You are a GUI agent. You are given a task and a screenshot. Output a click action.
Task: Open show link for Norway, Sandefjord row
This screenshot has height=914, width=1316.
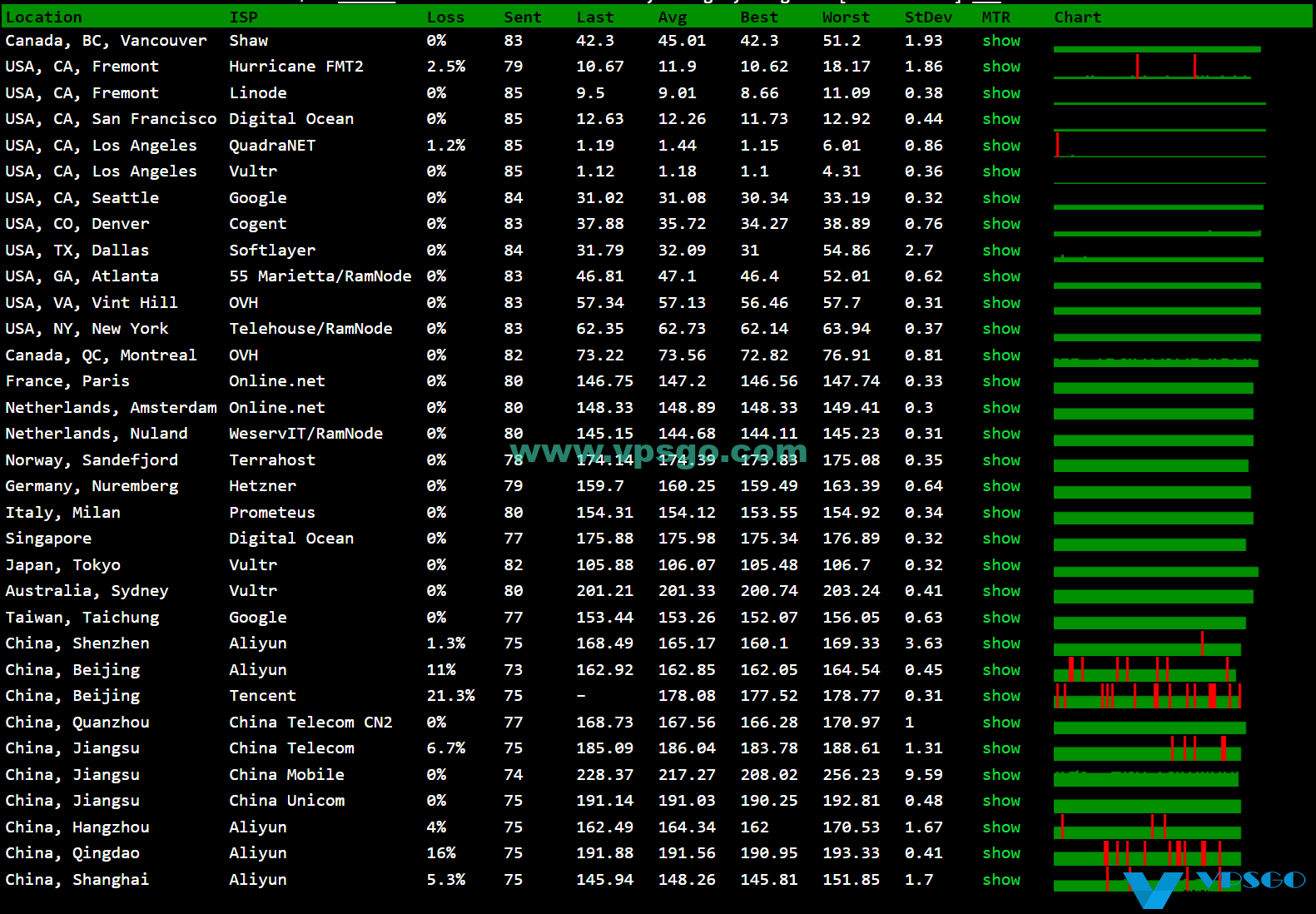1001,460
